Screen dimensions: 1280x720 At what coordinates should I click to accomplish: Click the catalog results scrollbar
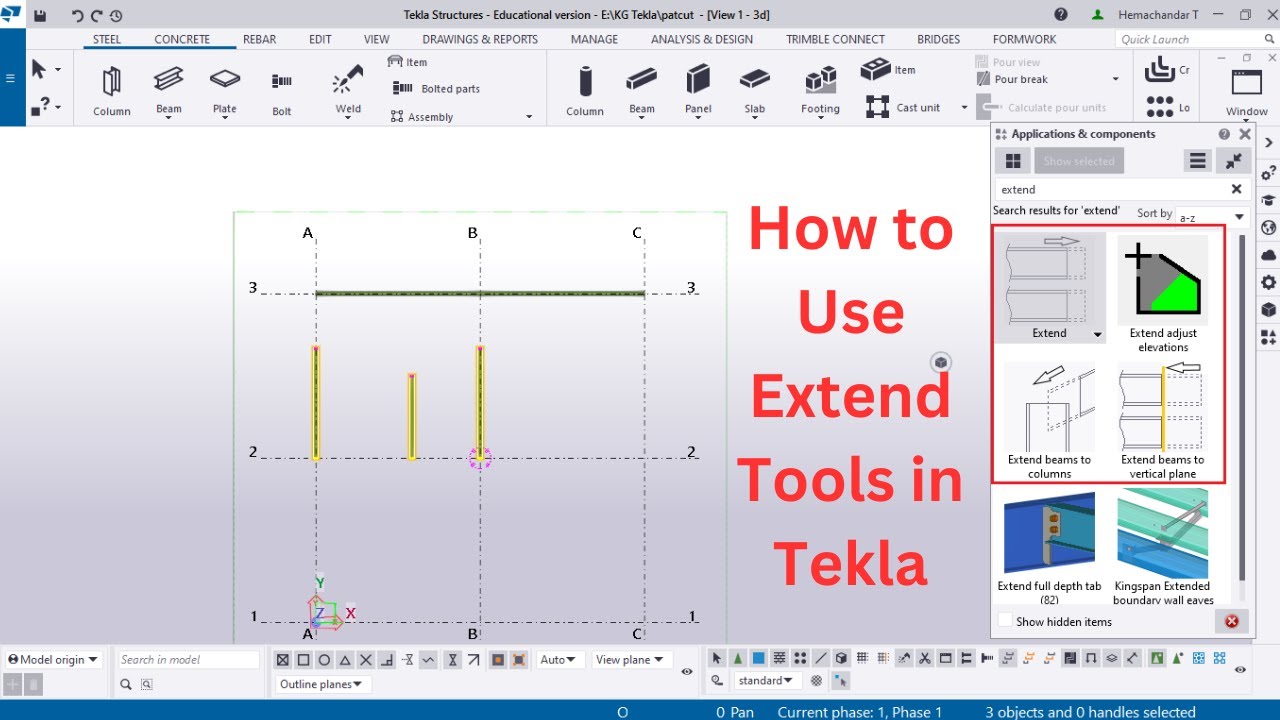(x=1243, y=408)
